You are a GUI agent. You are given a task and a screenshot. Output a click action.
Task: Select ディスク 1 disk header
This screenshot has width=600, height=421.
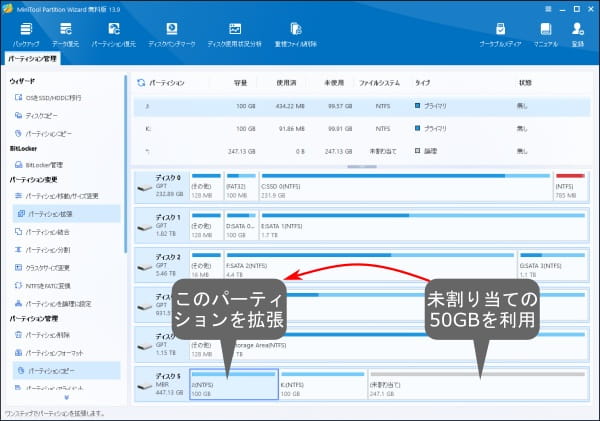(162, 226)
